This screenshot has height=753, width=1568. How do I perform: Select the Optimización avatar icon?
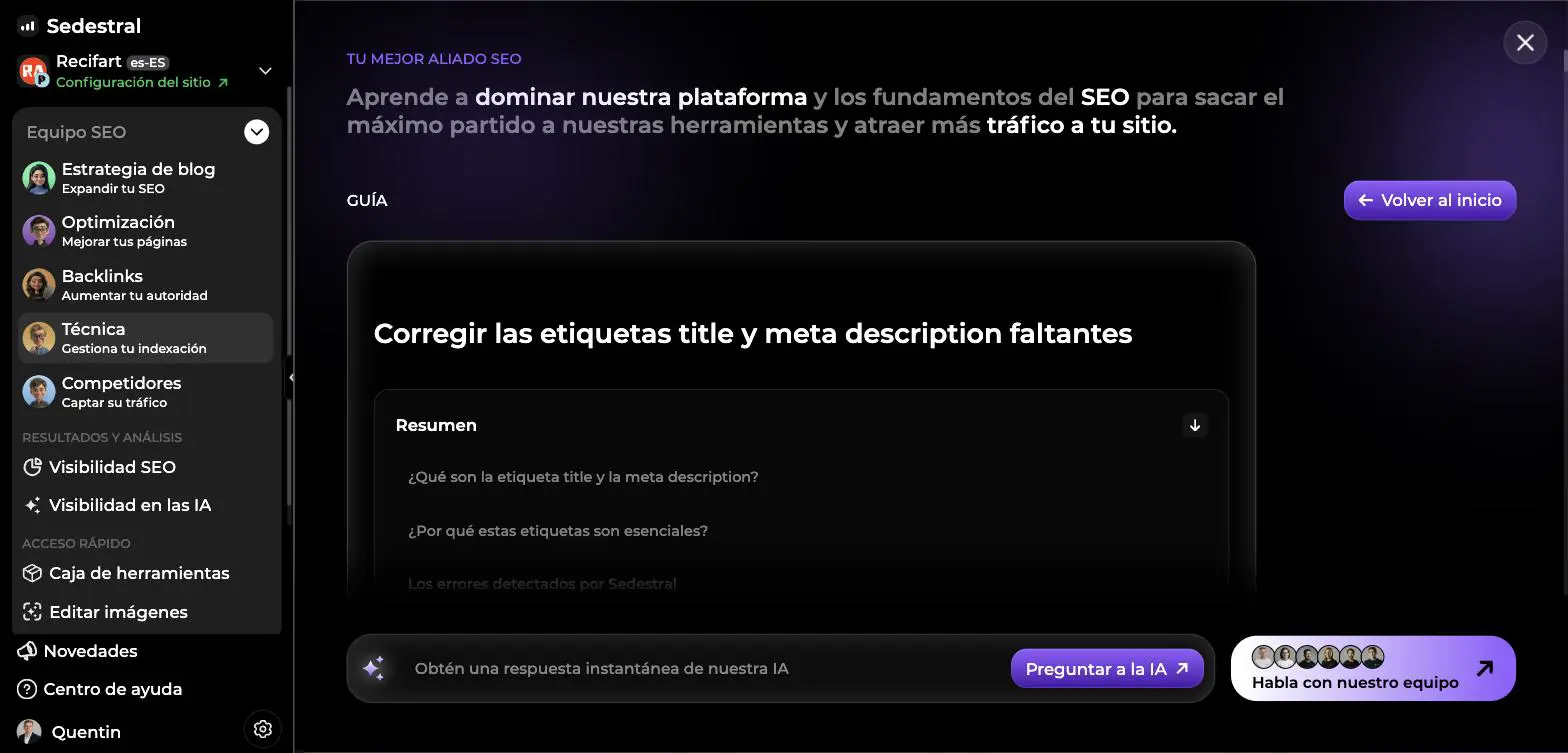coord(39,231)
